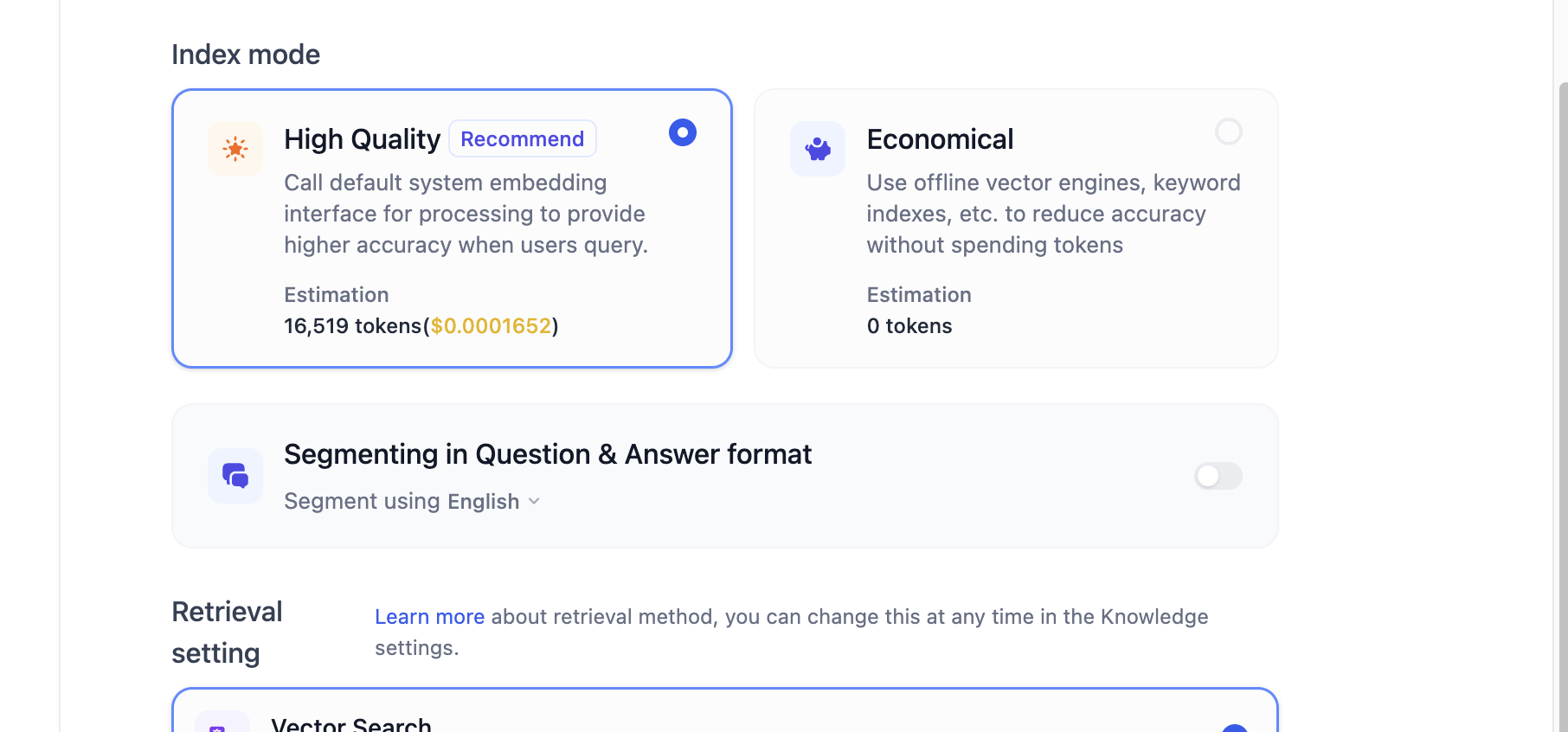The width and height of the screenshot is (1568, 732).
Task: Choose the Economical index mode card
Action: (x=1016, y=228)
